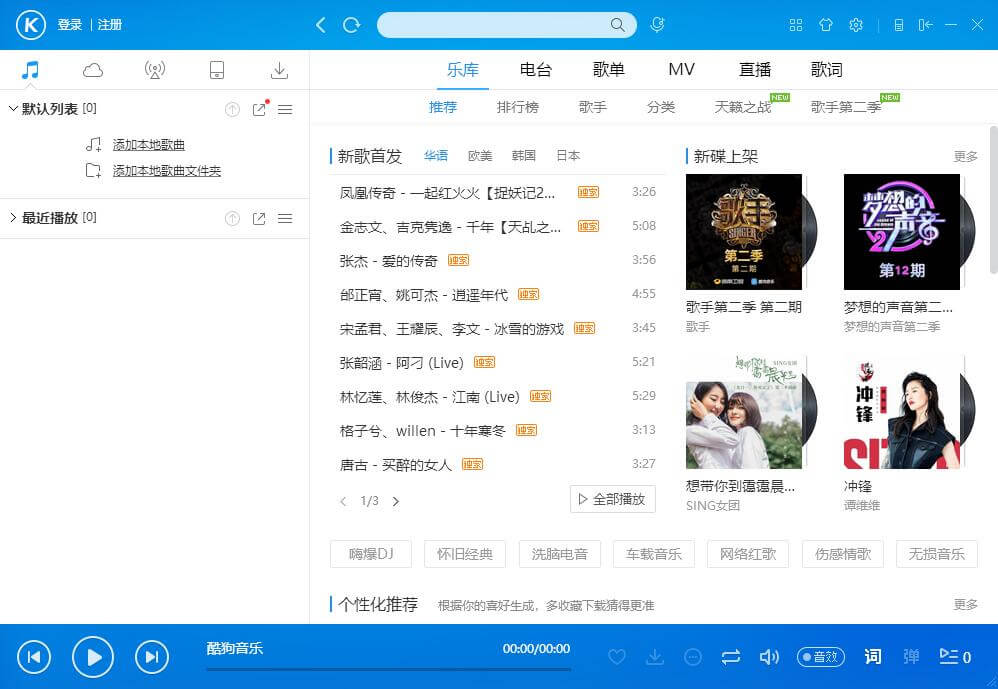
Task: Click upload icon for 默认列表
Action: click(x=232, y=109)
